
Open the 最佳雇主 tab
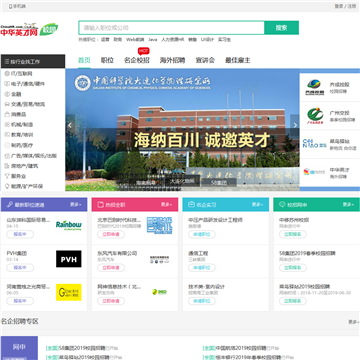click(238, 60)
